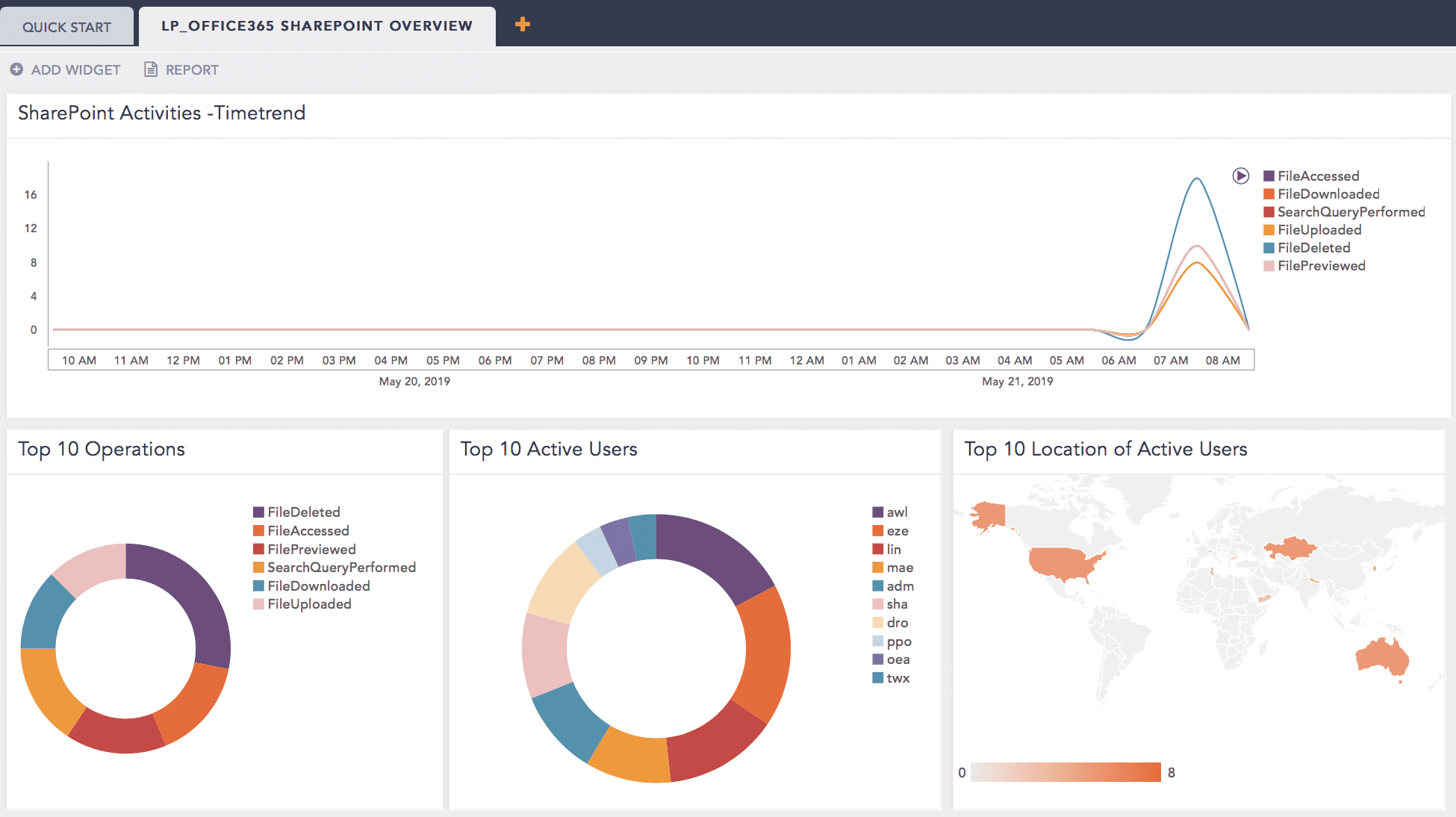Expand the SharePoint Activities -Timetrend widget header
This screenshot has height=817, width=1456.
pos(161,113)
